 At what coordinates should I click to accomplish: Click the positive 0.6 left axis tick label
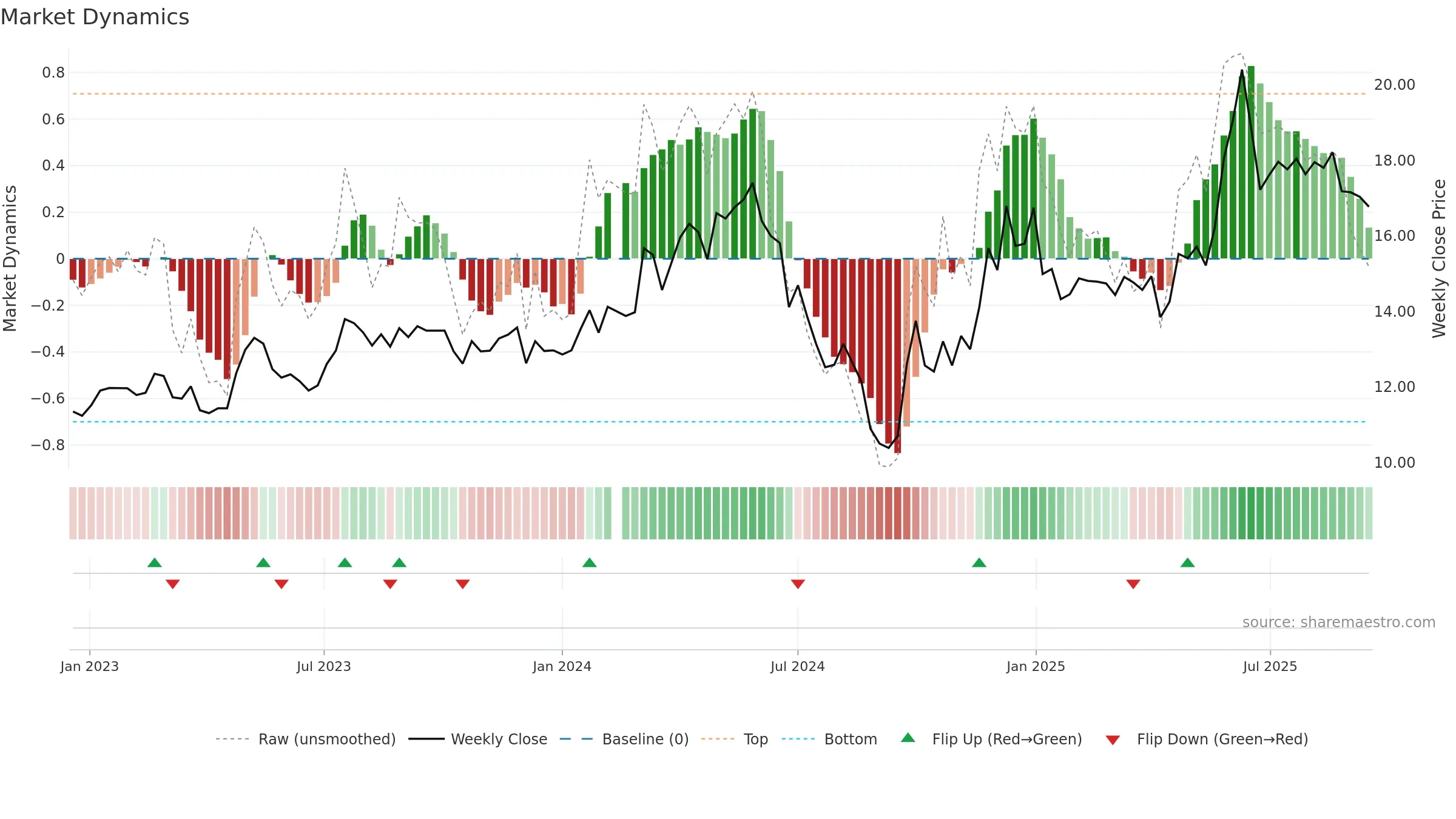point(53,119)
